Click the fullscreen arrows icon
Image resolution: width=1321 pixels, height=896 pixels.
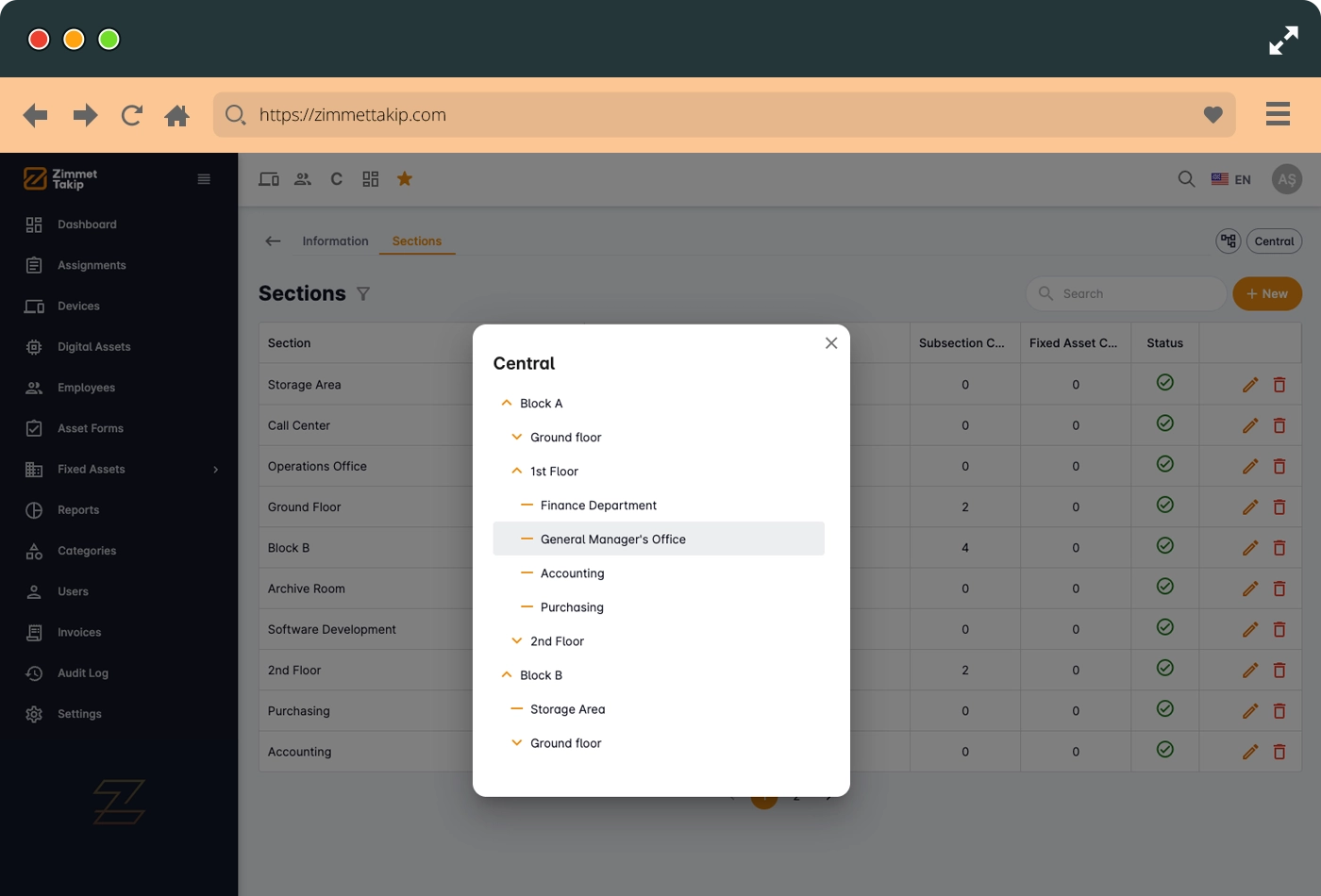[x=1283, y=40]
